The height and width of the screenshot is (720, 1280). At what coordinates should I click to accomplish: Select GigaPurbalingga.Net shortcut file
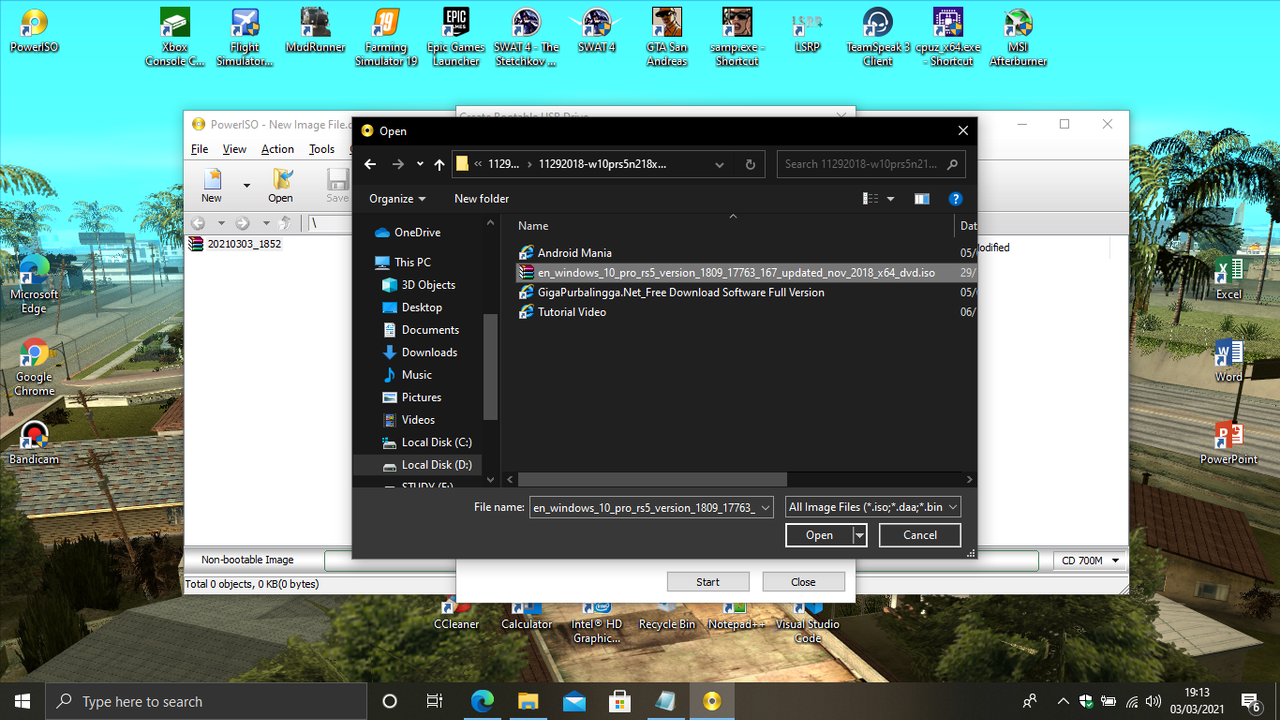pos(681,292)
